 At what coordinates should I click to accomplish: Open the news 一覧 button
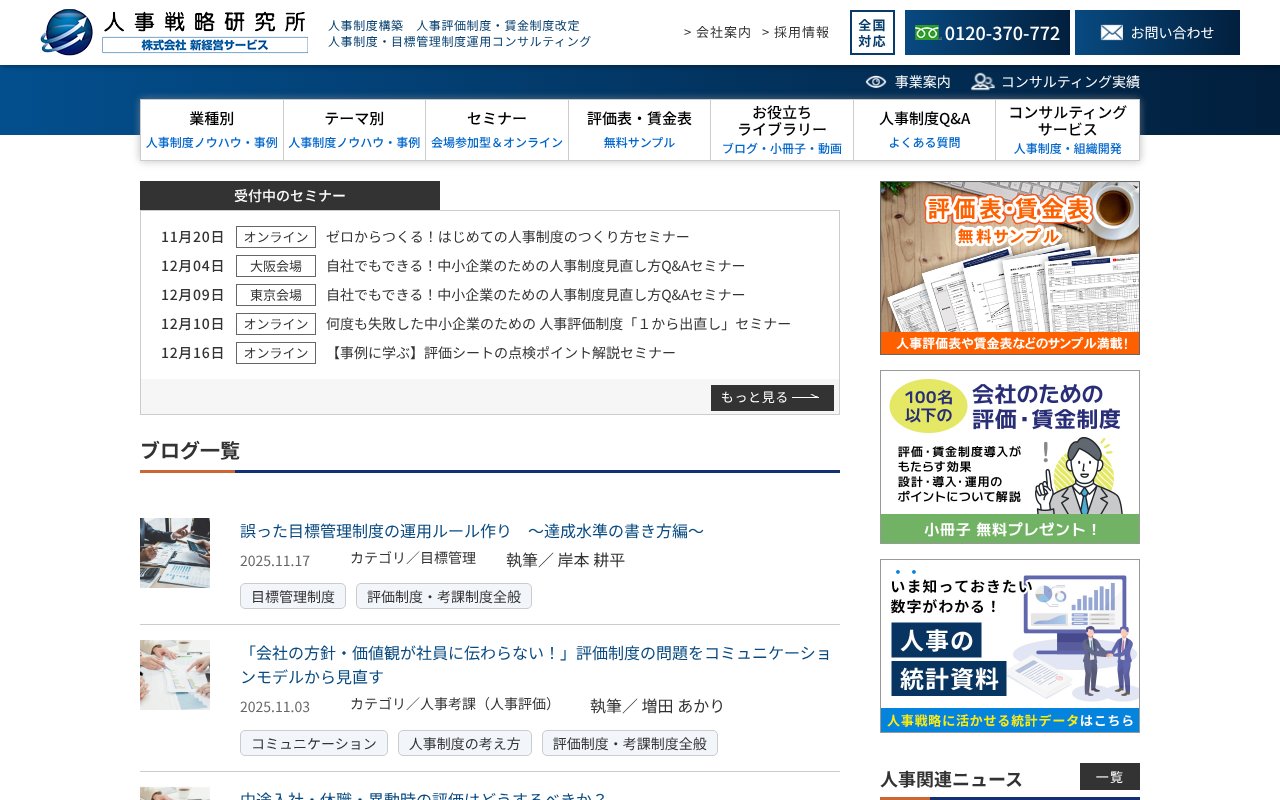coord(1110,776)
